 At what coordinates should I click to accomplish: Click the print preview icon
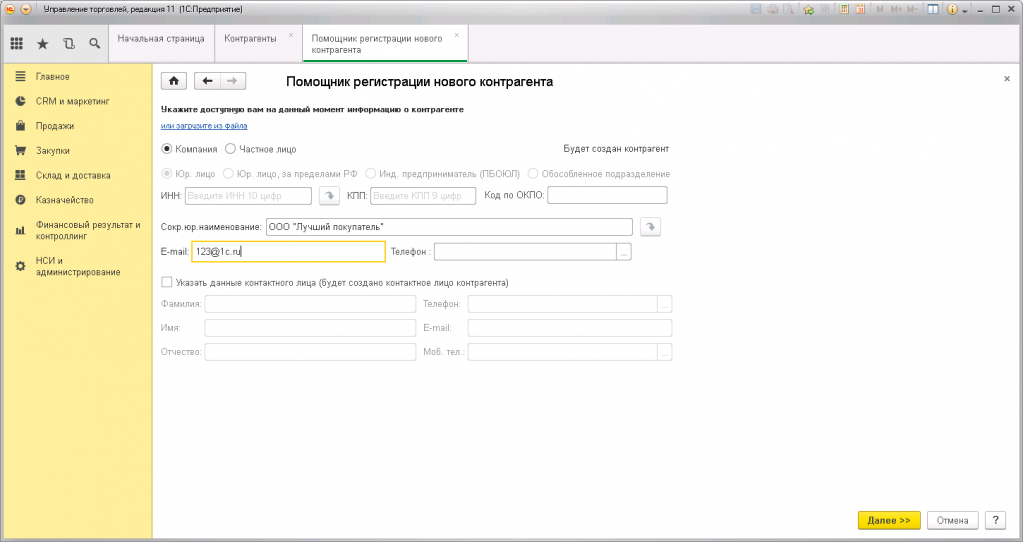[x=789, y=9]
